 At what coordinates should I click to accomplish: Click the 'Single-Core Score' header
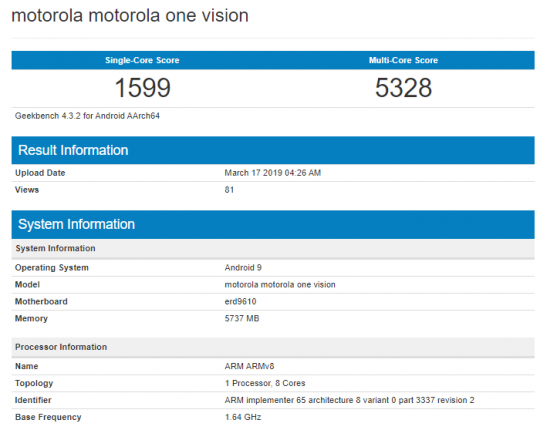[142, 60]
